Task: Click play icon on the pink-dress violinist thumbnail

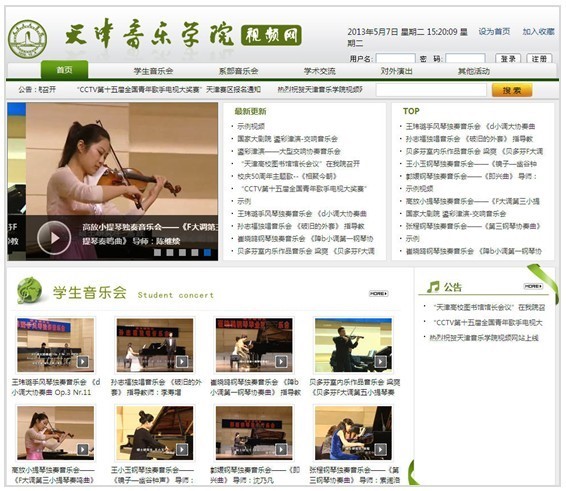Action: click(83, 449)
